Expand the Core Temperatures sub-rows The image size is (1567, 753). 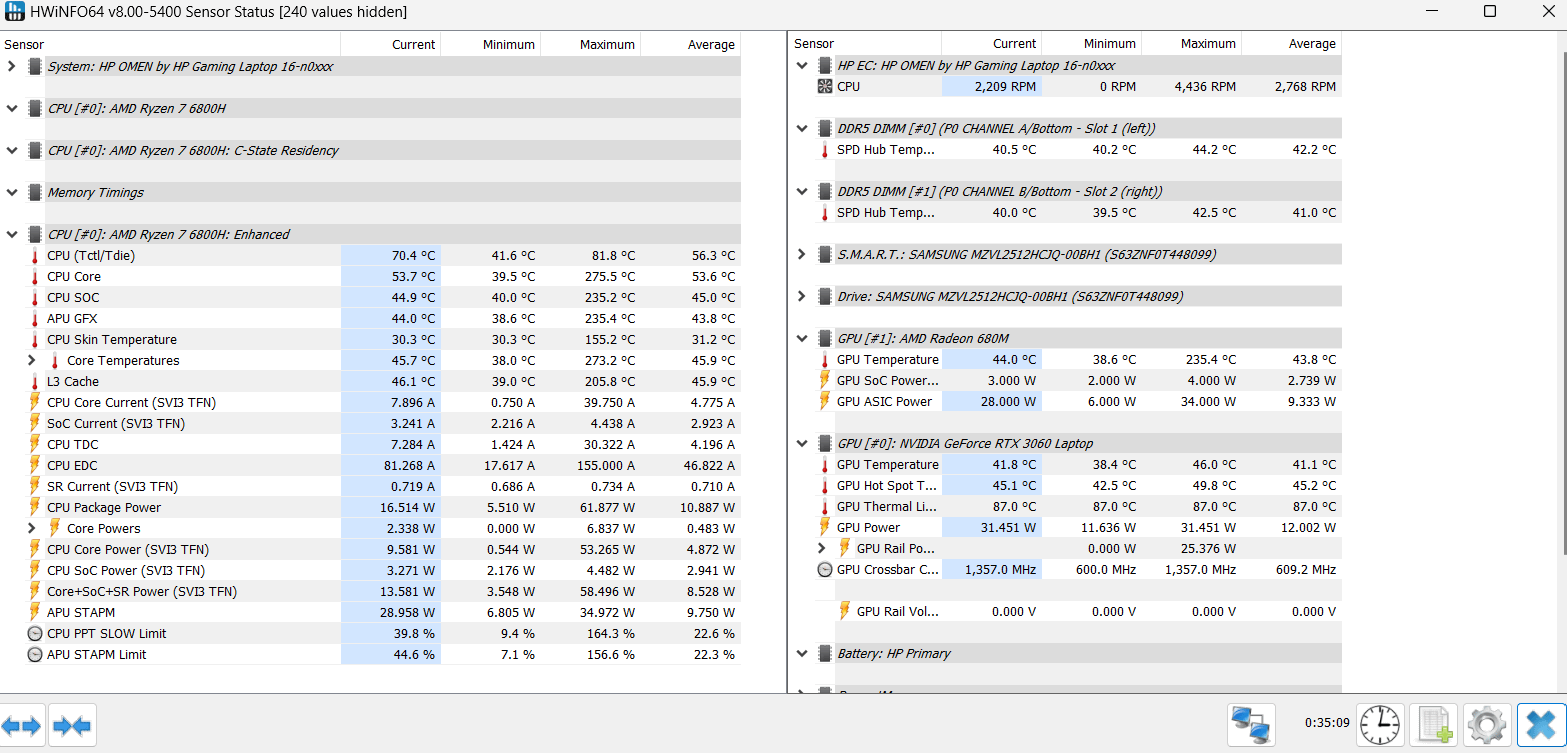[x=32, y=360]
